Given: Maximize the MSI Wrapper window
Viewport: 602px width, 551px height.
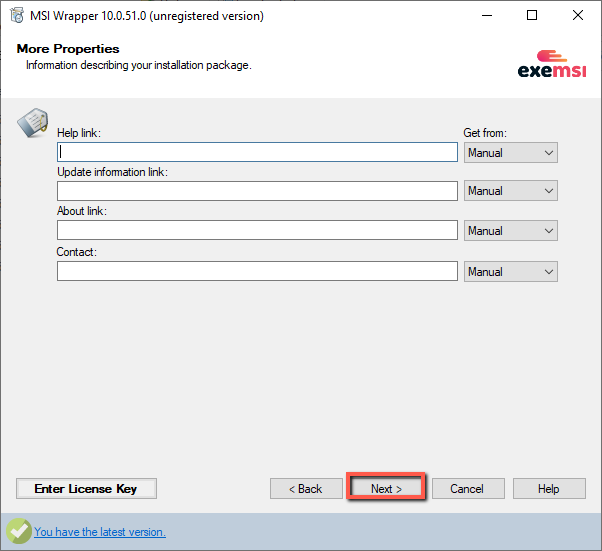Looking at the screenshot, I should 532,15.
